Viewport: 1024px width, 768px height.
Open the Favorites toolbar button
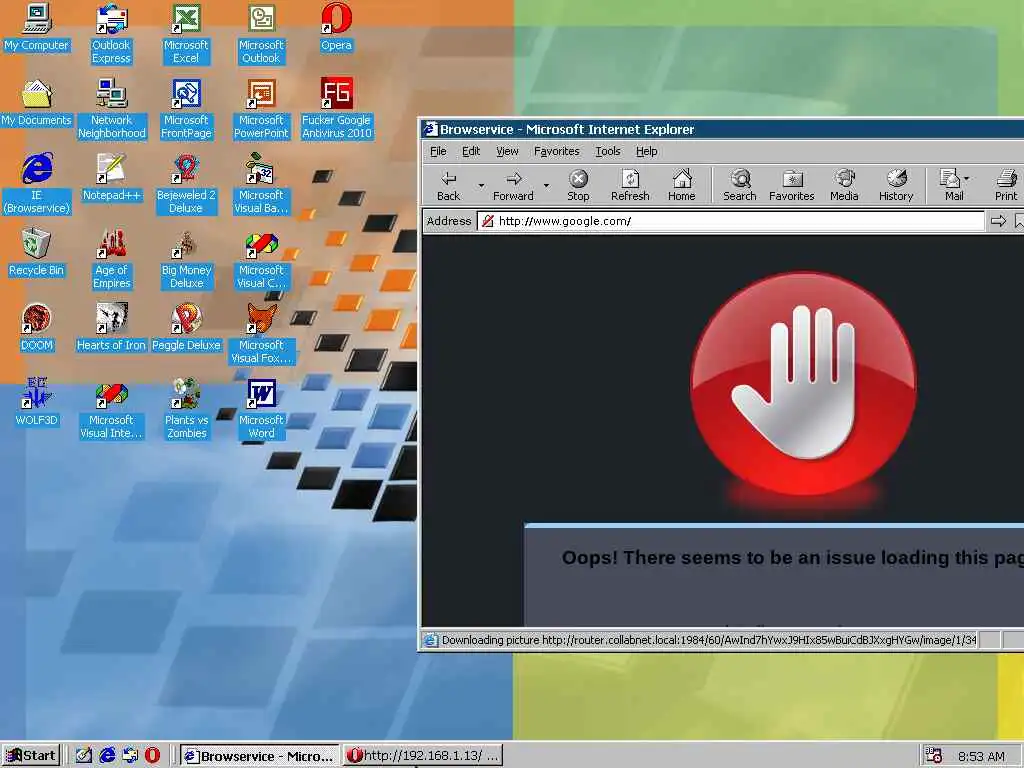point(792,185)
